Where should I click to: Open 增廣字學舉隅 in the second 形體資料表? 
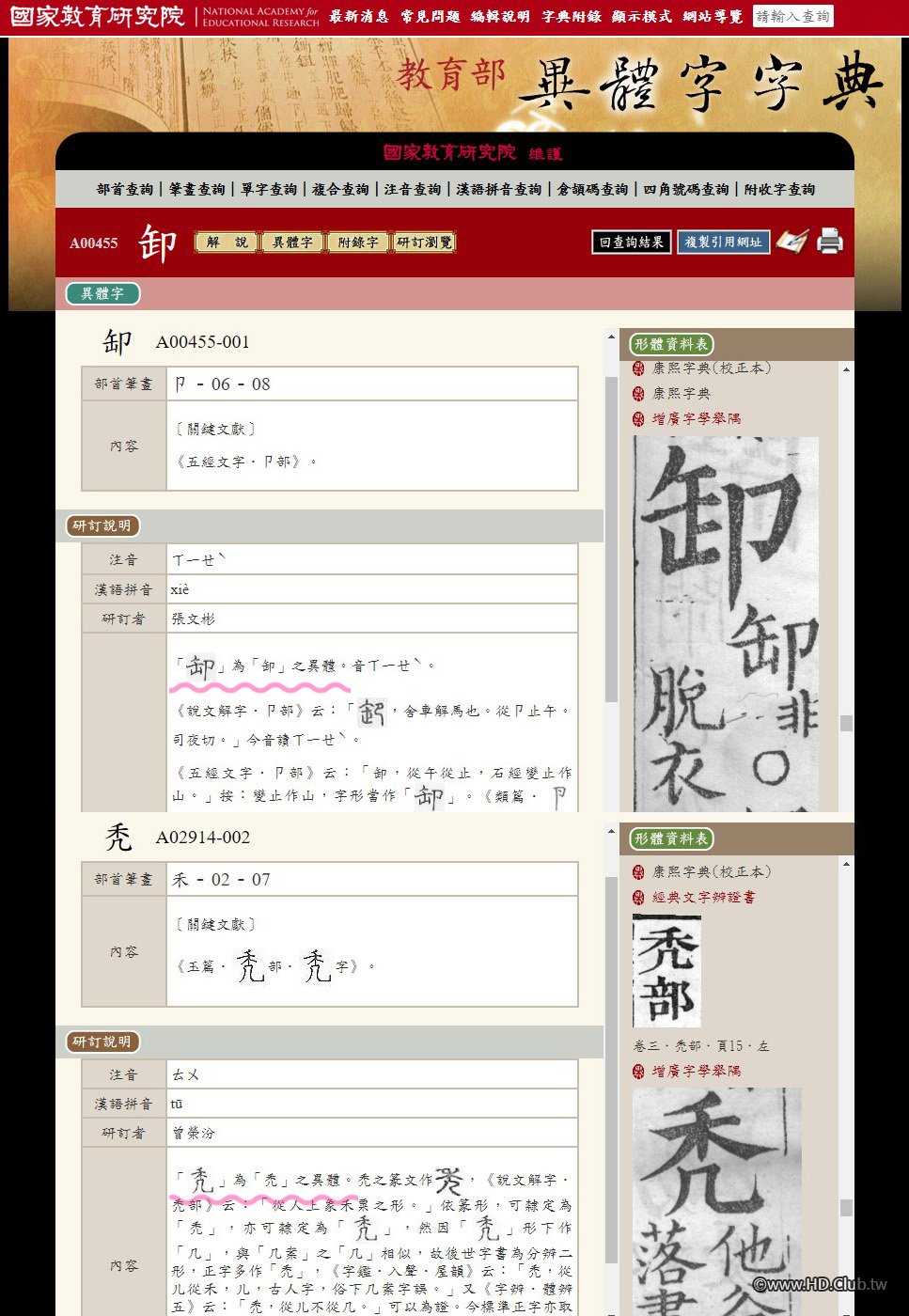tap(697, 1072)
